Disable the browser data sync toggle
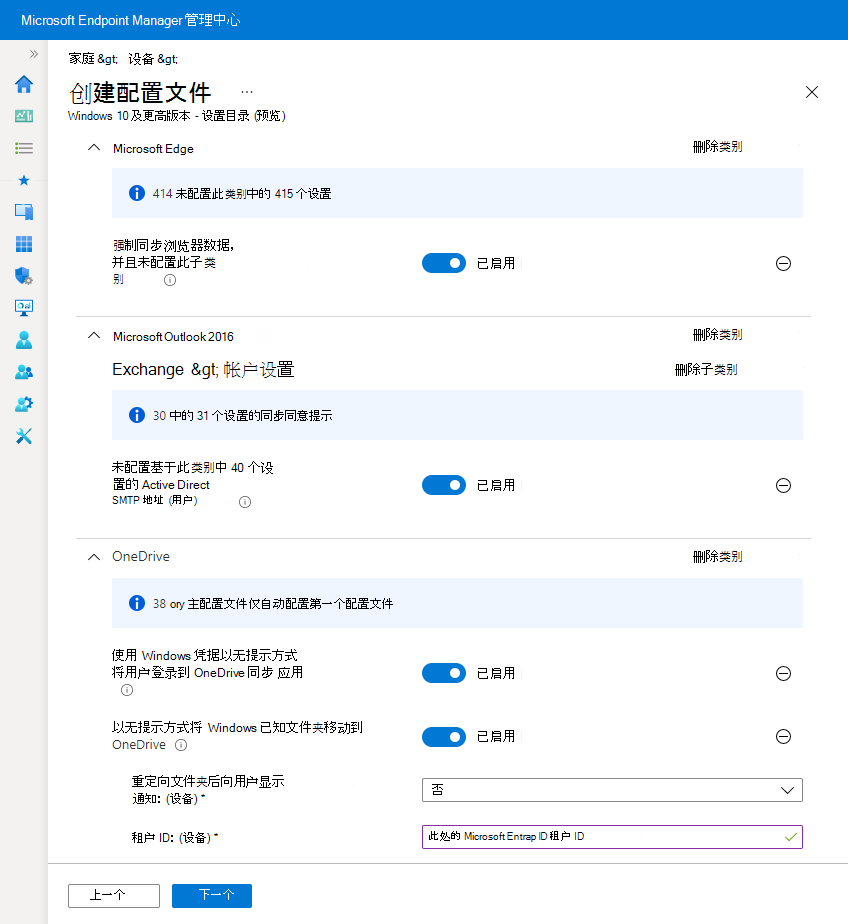Screen dimensions: 848x924 444,263
